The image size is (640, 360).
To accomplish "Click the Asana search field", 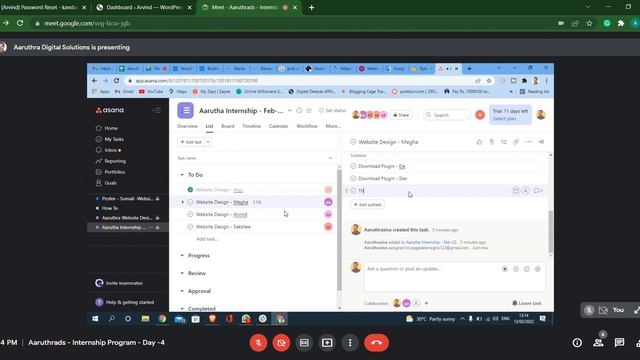I will pyautogui.click(x=447, y=115).
